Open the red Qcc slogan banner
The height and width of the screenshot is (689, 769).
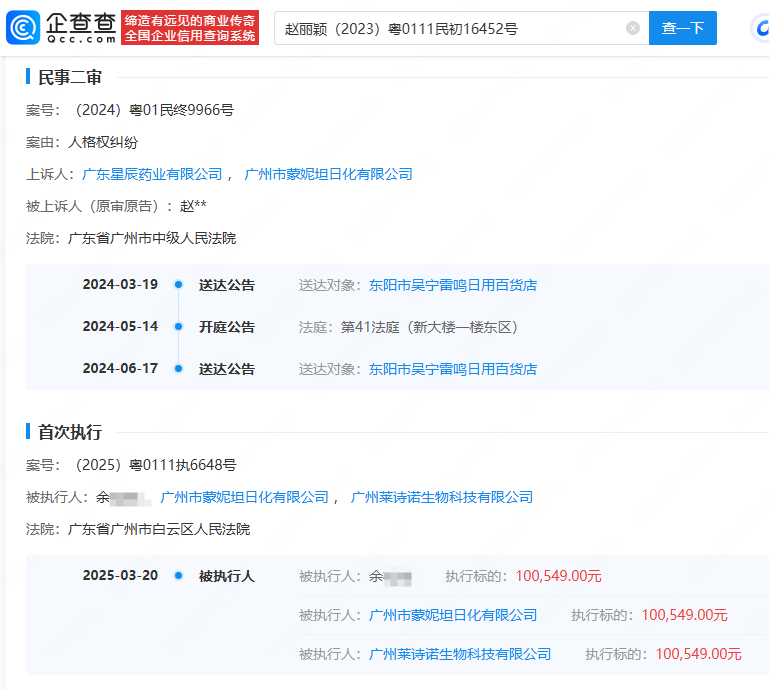click(190, 28)
